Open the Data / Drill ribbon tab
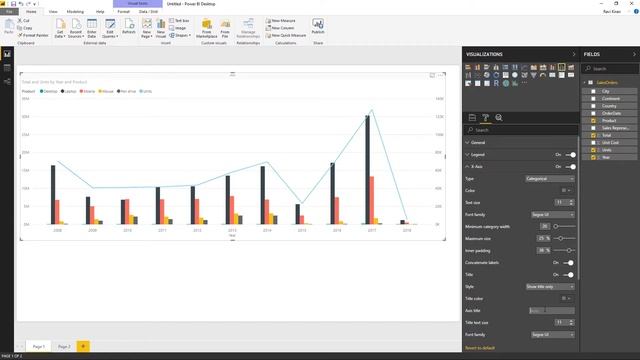The height and width of the screenshot is (360, 640). pos(148,11)
